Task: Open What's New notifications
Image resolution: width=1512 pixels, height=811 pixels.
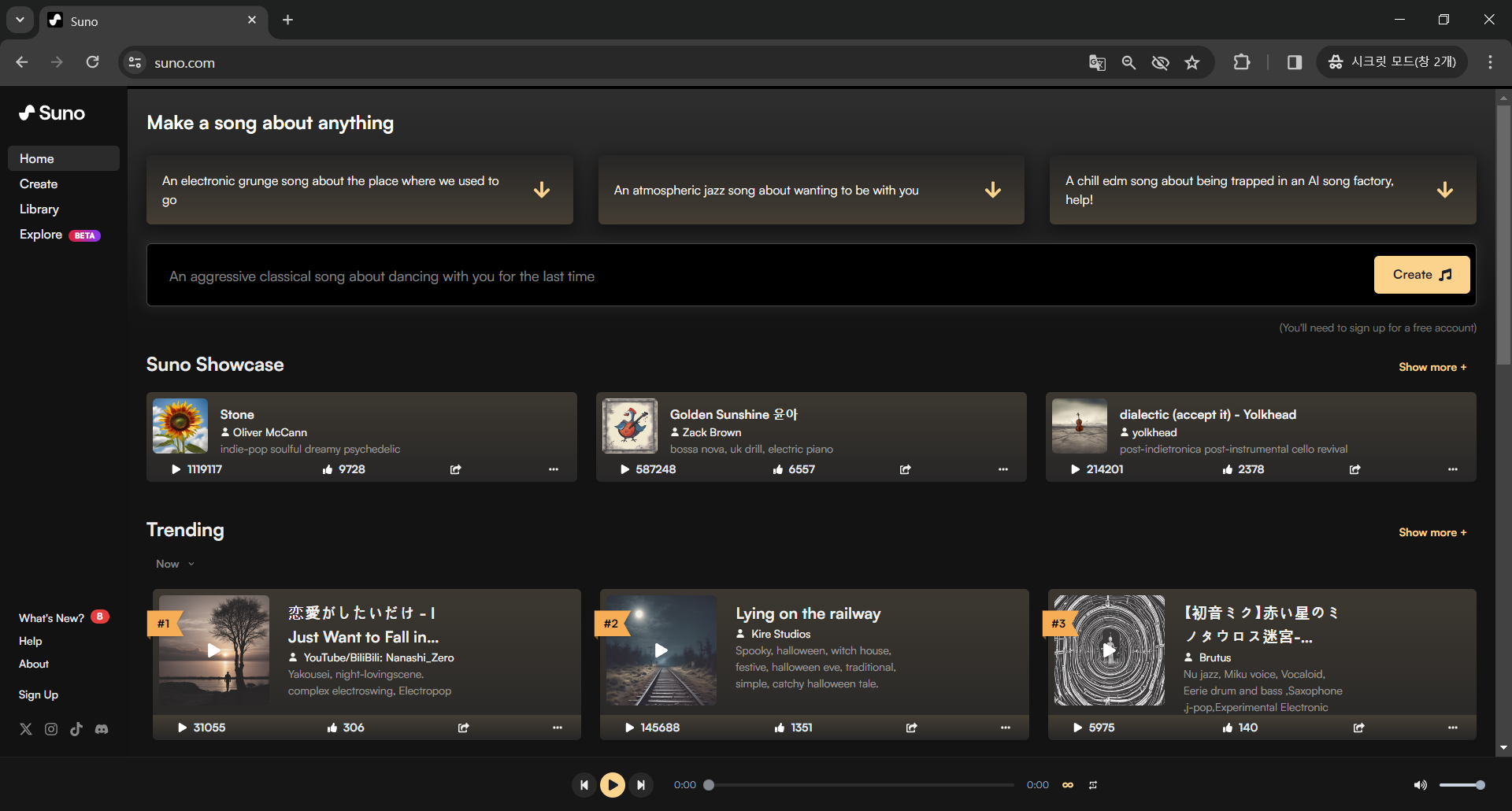Action: point(64,617)
